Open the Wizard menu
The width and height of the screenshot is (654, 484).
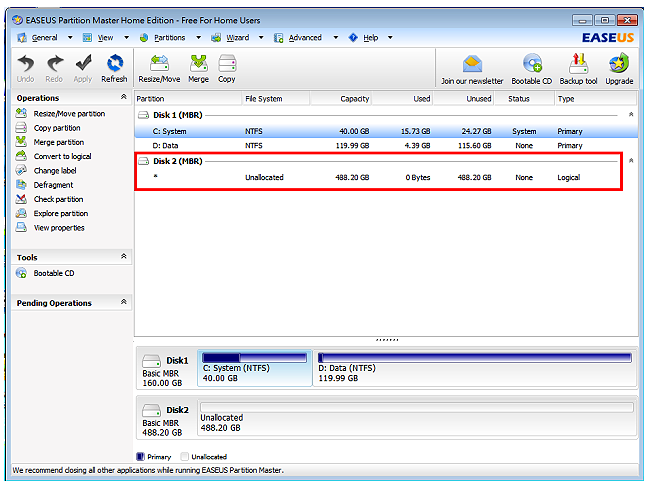(237, 38)
